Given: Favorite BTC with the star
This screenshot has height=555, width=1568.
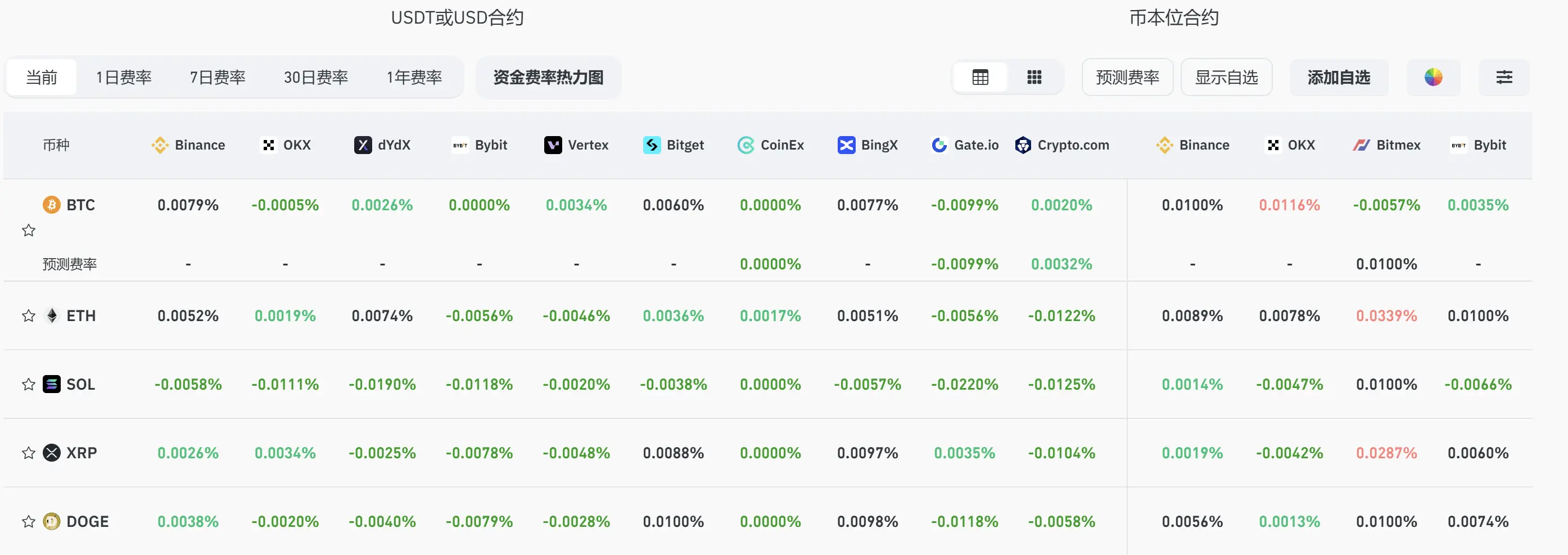Looking at the screenshot, I should (29, 230).
